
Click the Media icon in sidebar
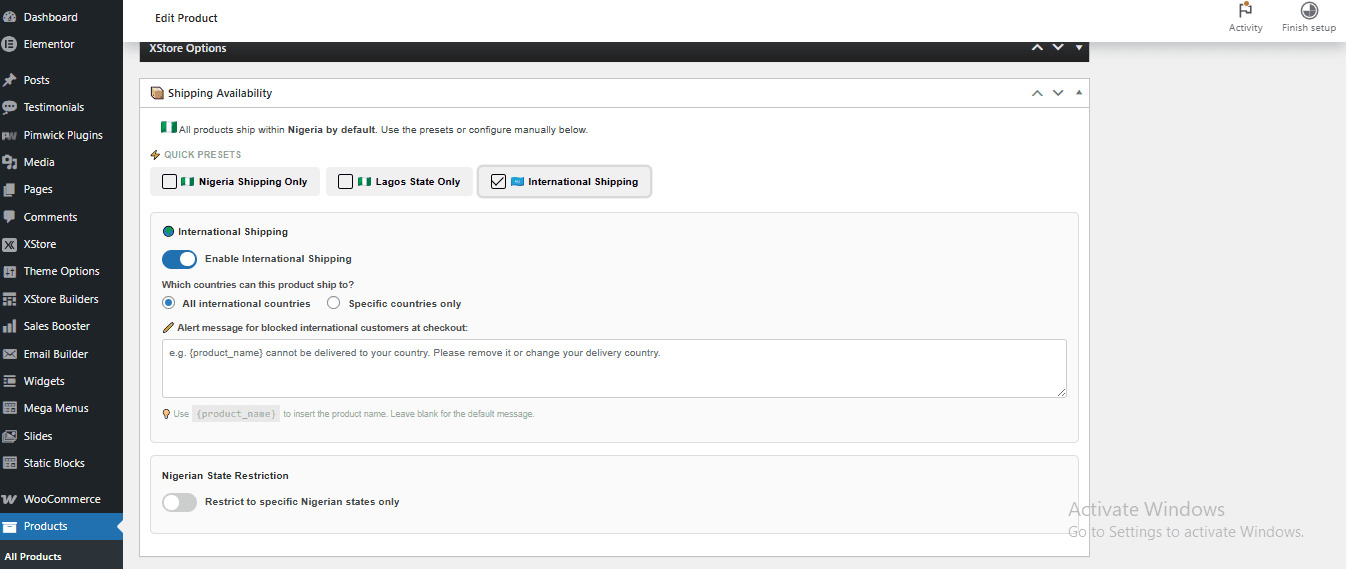[10, 162]
